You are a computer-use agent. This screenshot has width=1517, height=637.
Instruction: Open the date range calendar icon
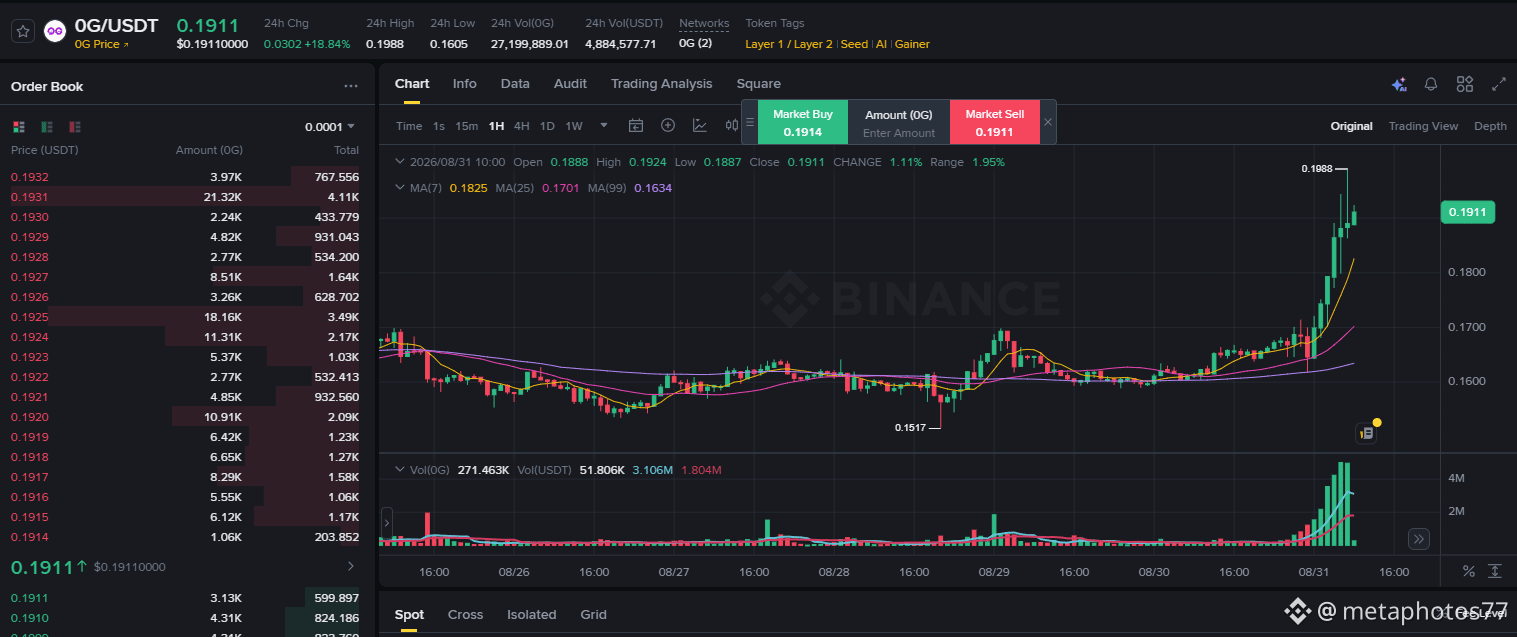pos(635,126)
